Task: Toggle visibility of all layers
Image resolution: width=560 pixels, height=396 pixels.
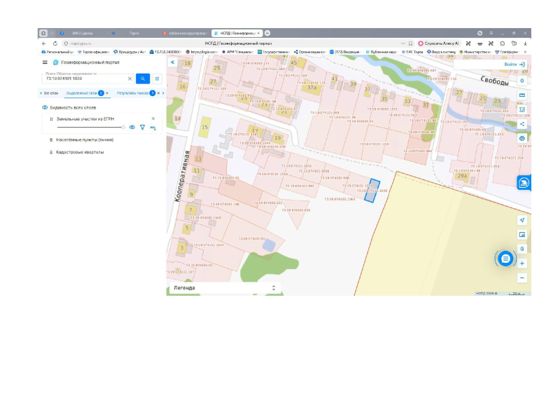Action: click(45, 107)
